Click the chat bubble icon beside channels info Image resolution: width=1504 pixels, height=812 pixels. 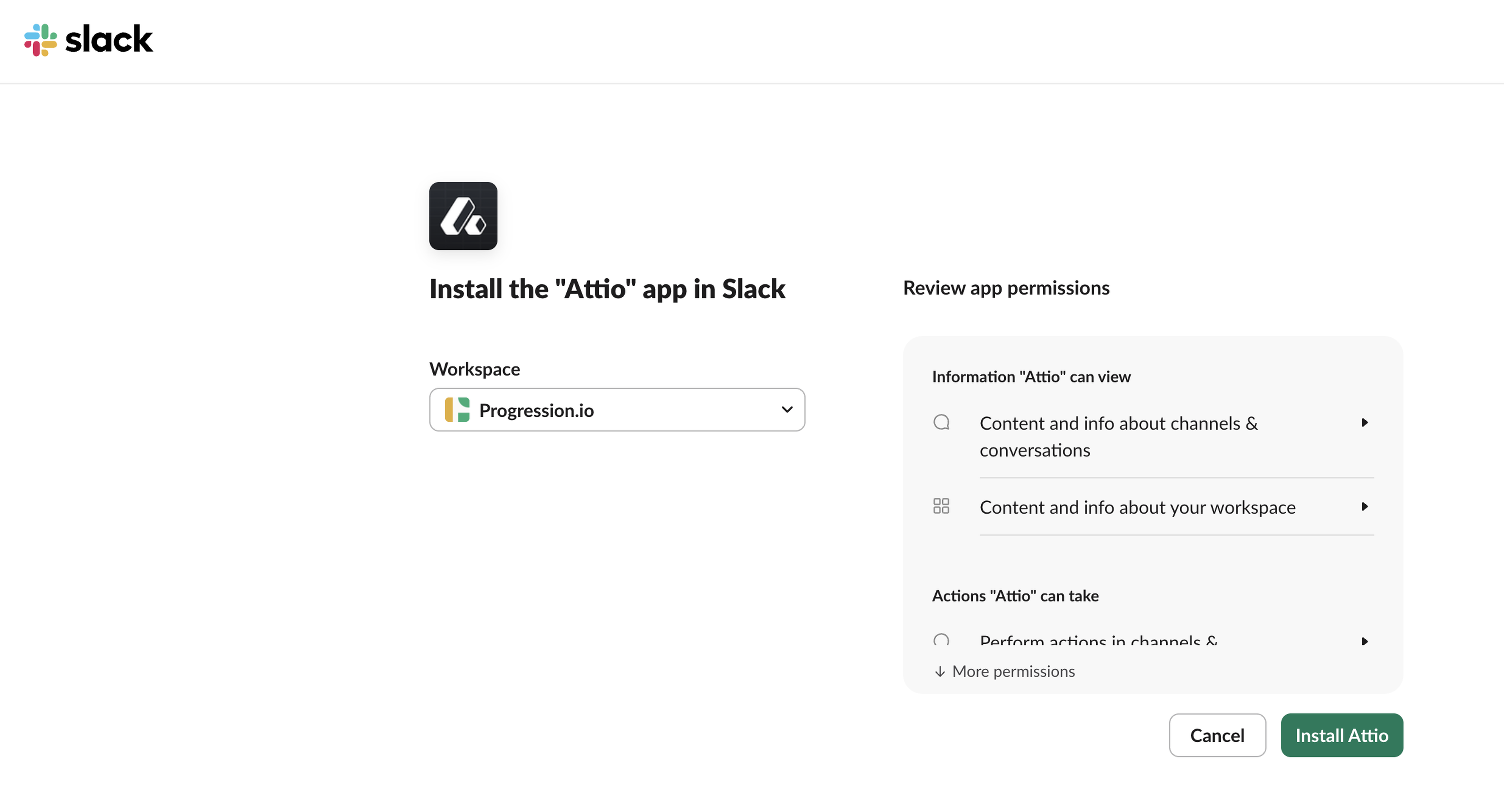(941, 422)
